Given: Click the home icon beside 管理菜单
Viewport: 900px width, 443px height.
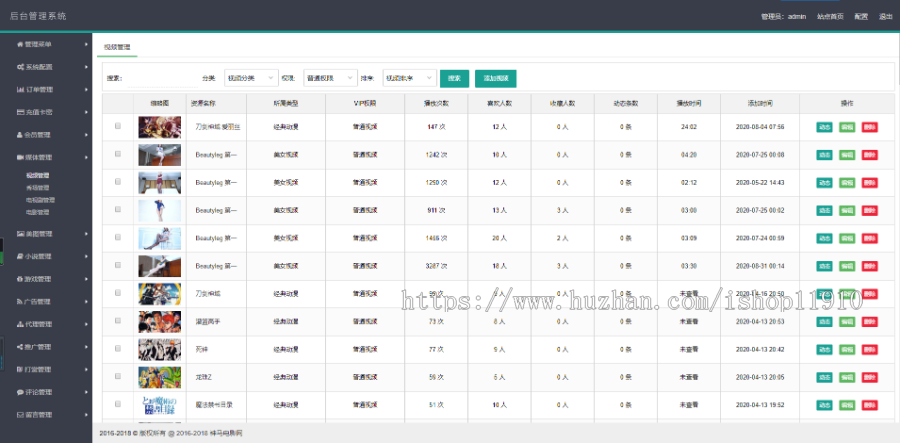Looking at the screenshot, I should (x=20, y=44).
